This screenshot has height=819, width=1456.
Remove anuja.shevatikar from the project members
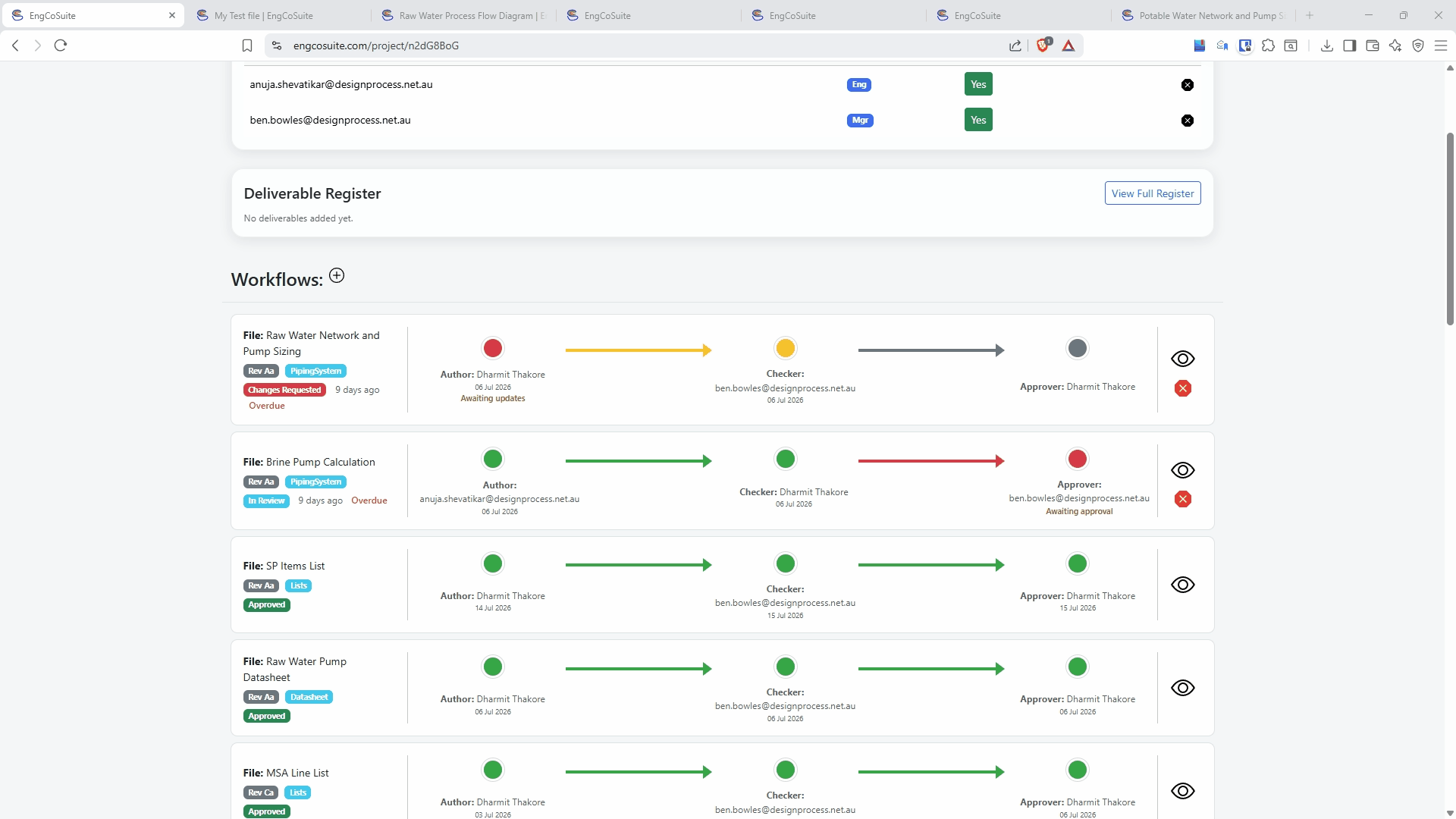1187,85
